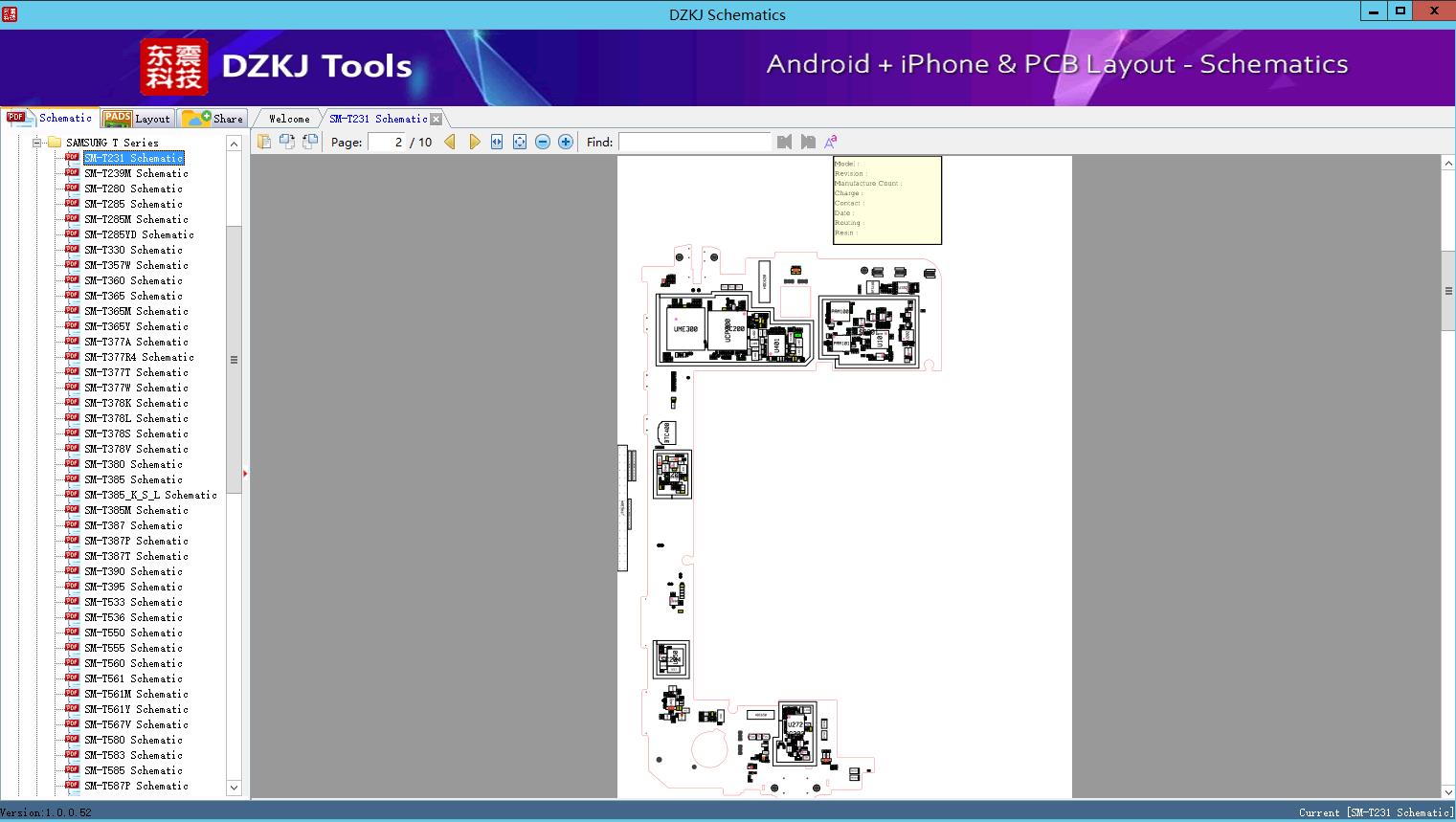The height and width of the screenshot is (822, 1456).
Task: Go to the previous page arrow
Action: coord(450,142)
